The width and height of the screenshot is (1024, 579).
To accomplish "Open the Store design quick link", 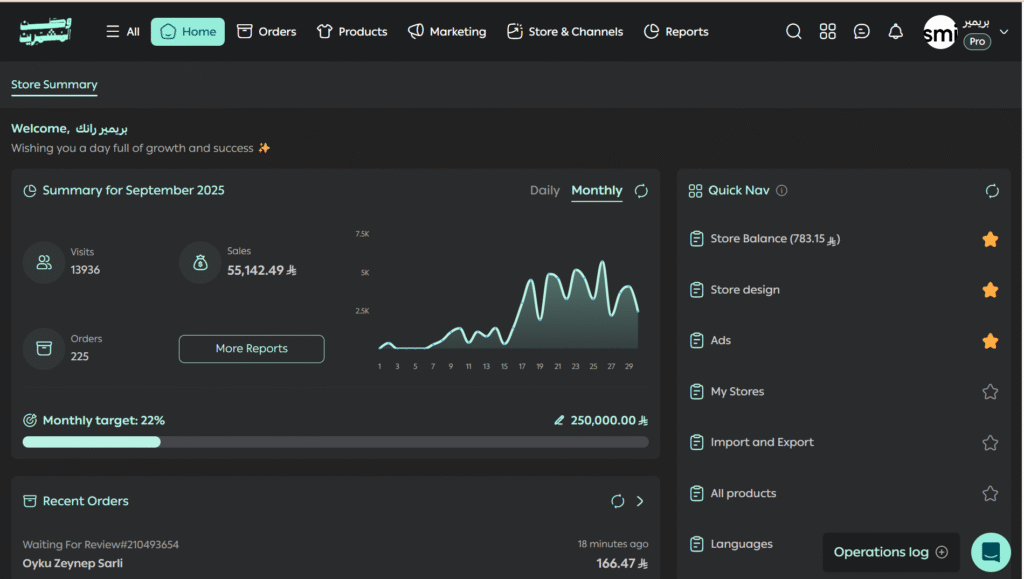I will 744,290.
